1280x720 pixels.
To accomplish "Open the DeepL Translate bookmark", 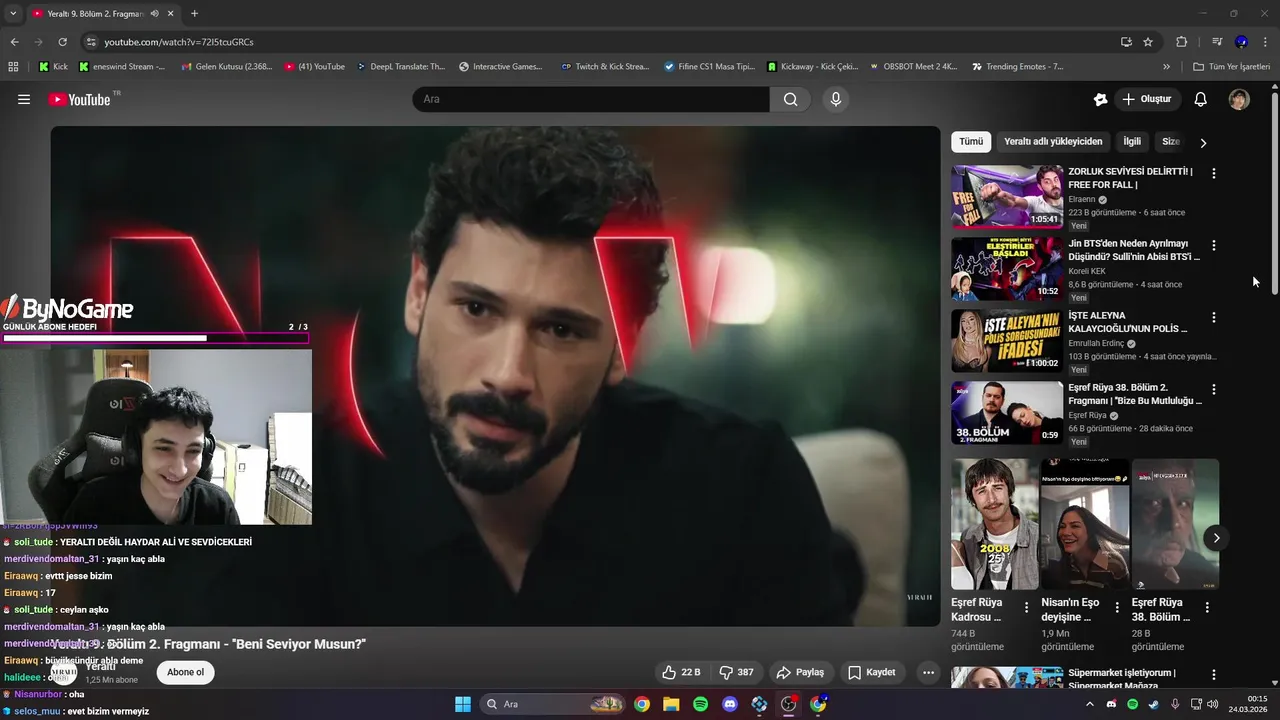I will 400,67.
